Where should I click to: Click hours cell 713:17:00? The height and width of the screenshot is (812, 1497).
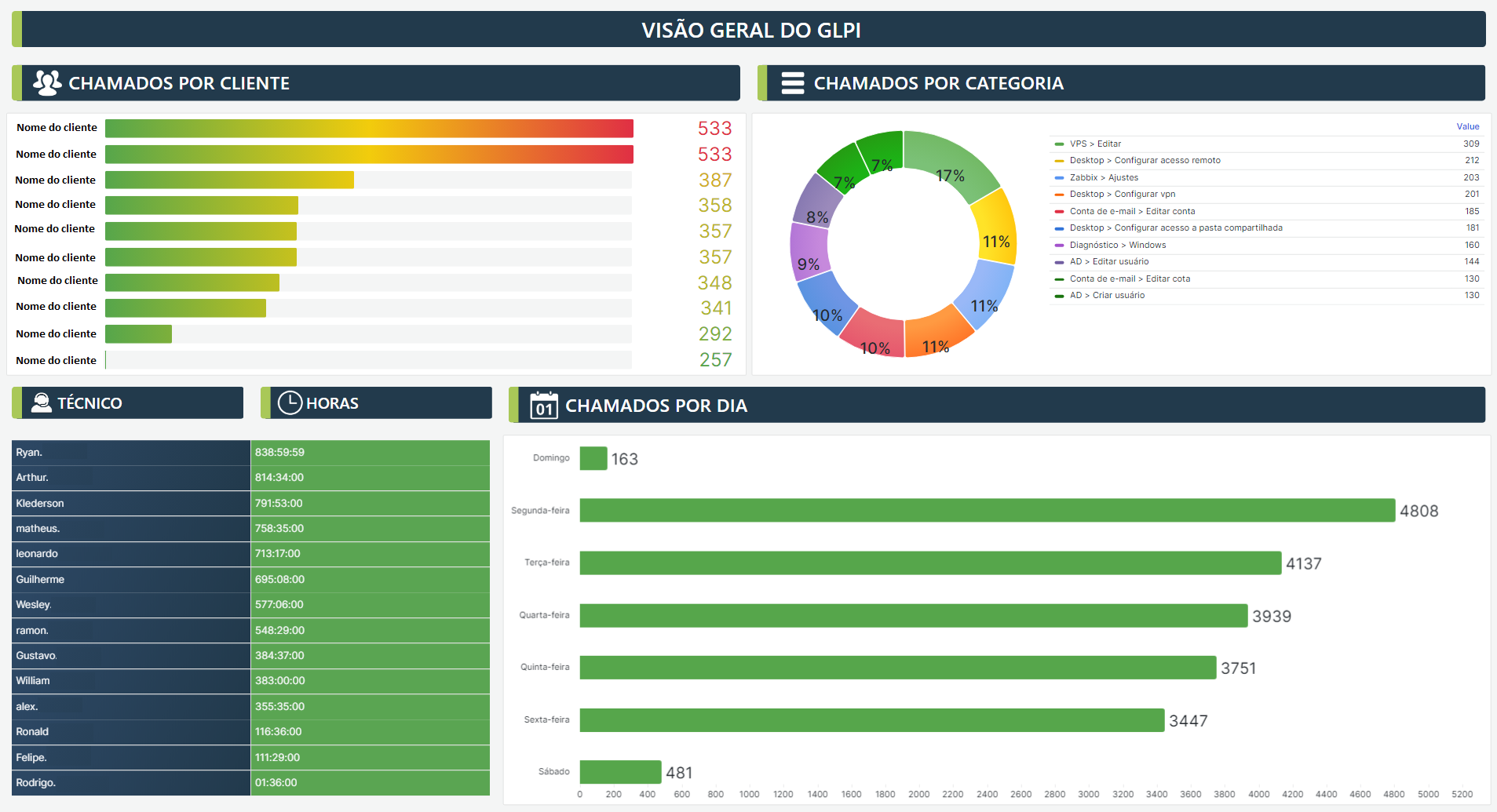coord(370,554)
